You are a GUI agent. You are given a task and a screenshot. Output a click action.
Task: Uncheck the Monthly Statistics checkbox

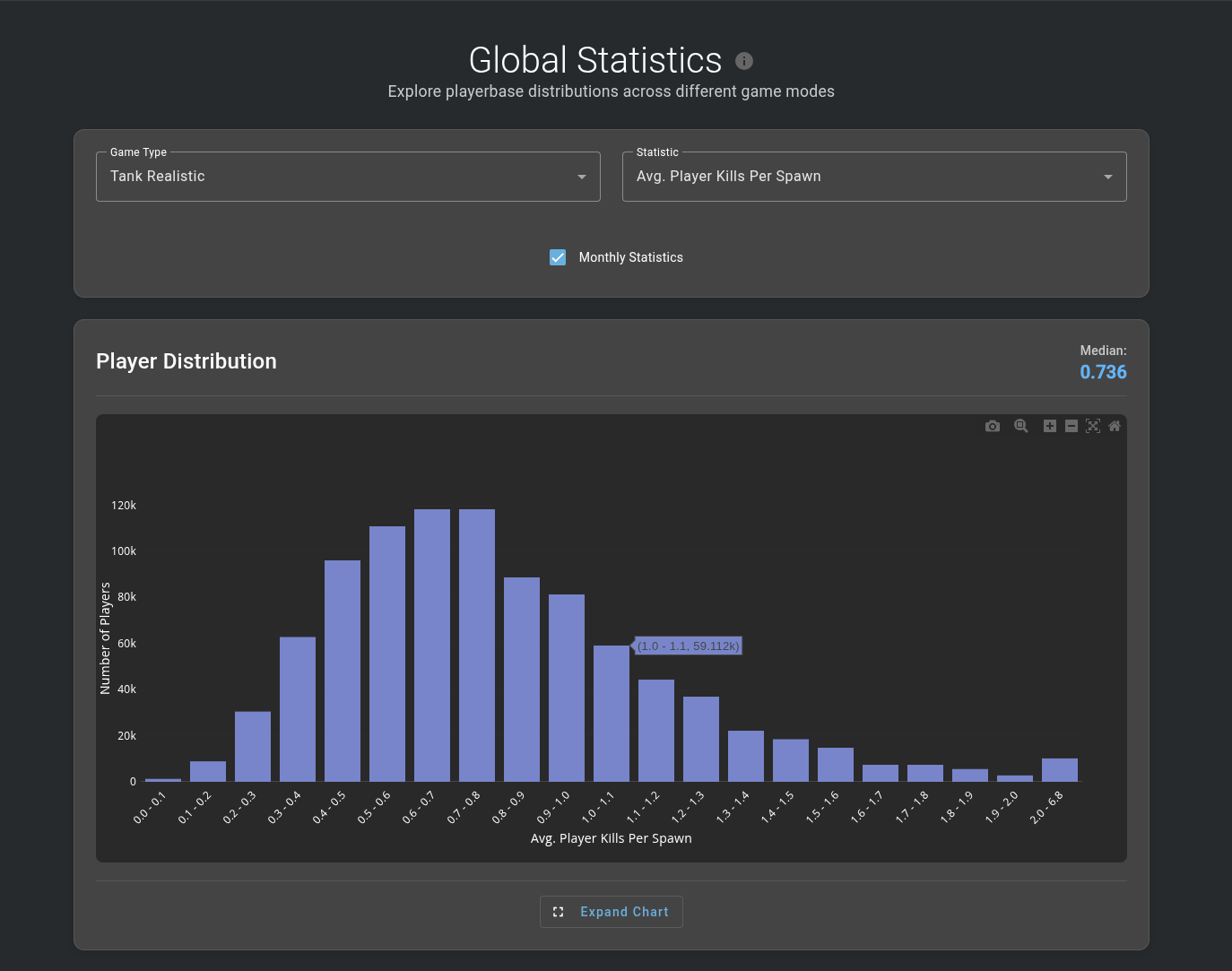558,257
